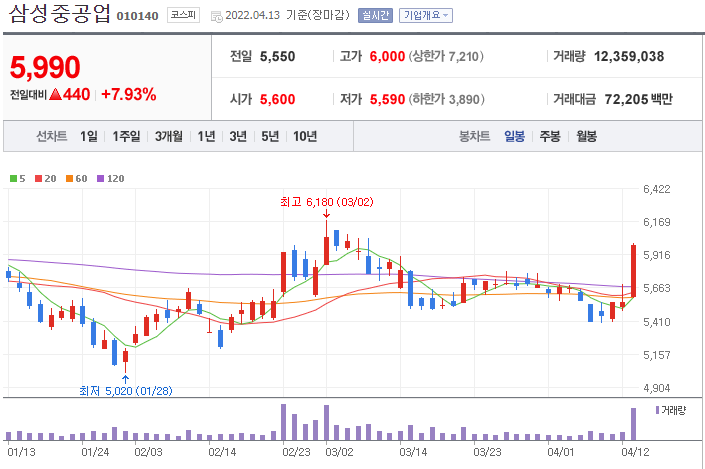Image resolution: width=705 pixels, height=469 pixels.
Task: Click the 2022.04.13 기준(장마감) date text
Action: click(x=287, y=15)
